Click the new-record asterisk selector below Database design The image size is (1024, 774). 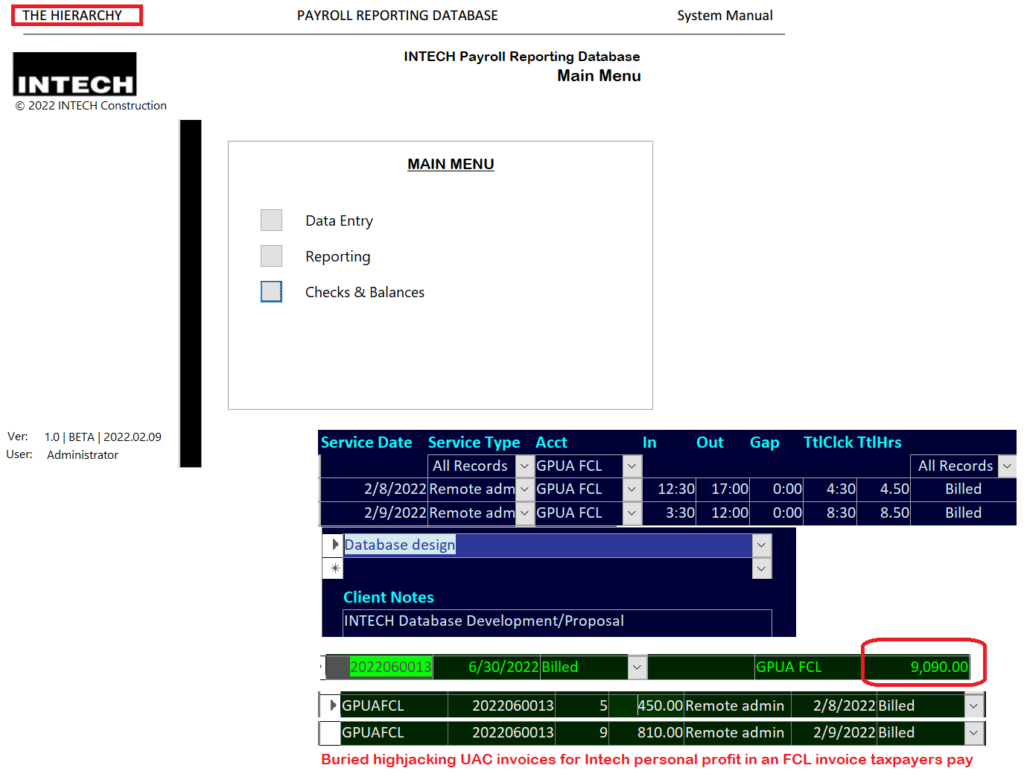[334, 568]
